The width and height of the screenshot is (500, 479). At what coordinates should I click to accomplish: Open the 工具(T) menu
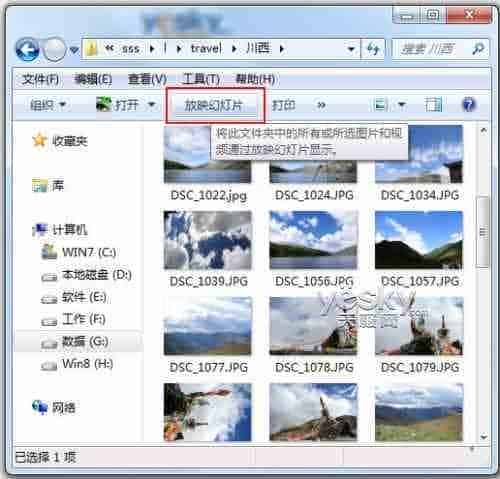pos(201,79)
